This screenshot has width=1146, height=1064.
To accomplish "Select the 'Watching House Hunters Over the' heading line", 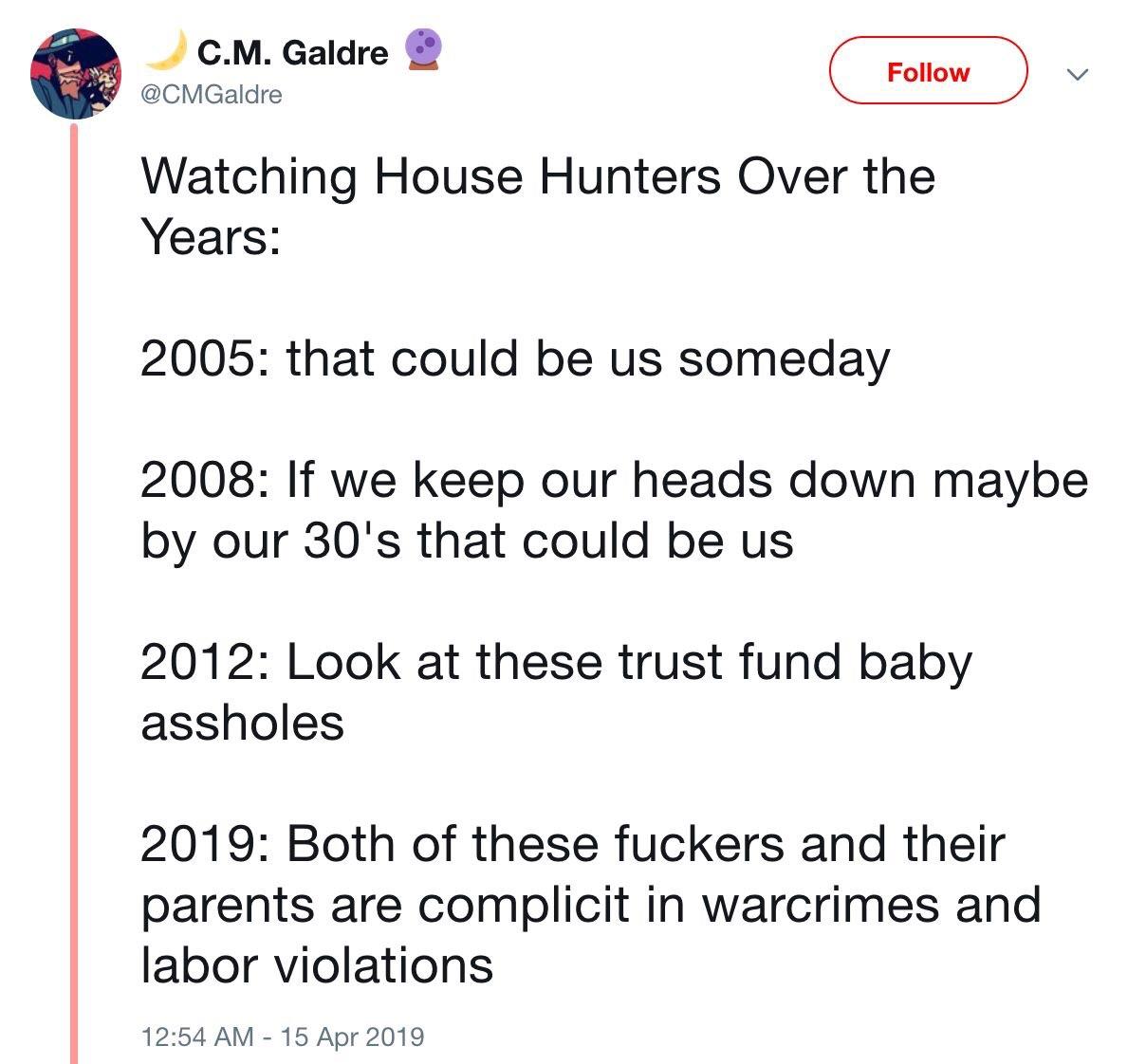I will click(538, 176).
